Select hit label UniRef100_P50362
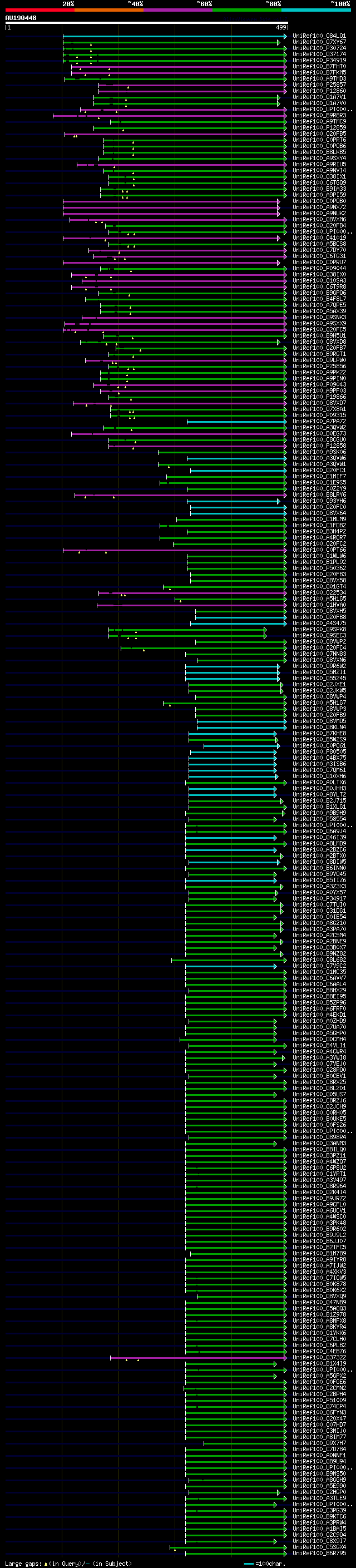 pyautogui.click(x=319, y=568)
